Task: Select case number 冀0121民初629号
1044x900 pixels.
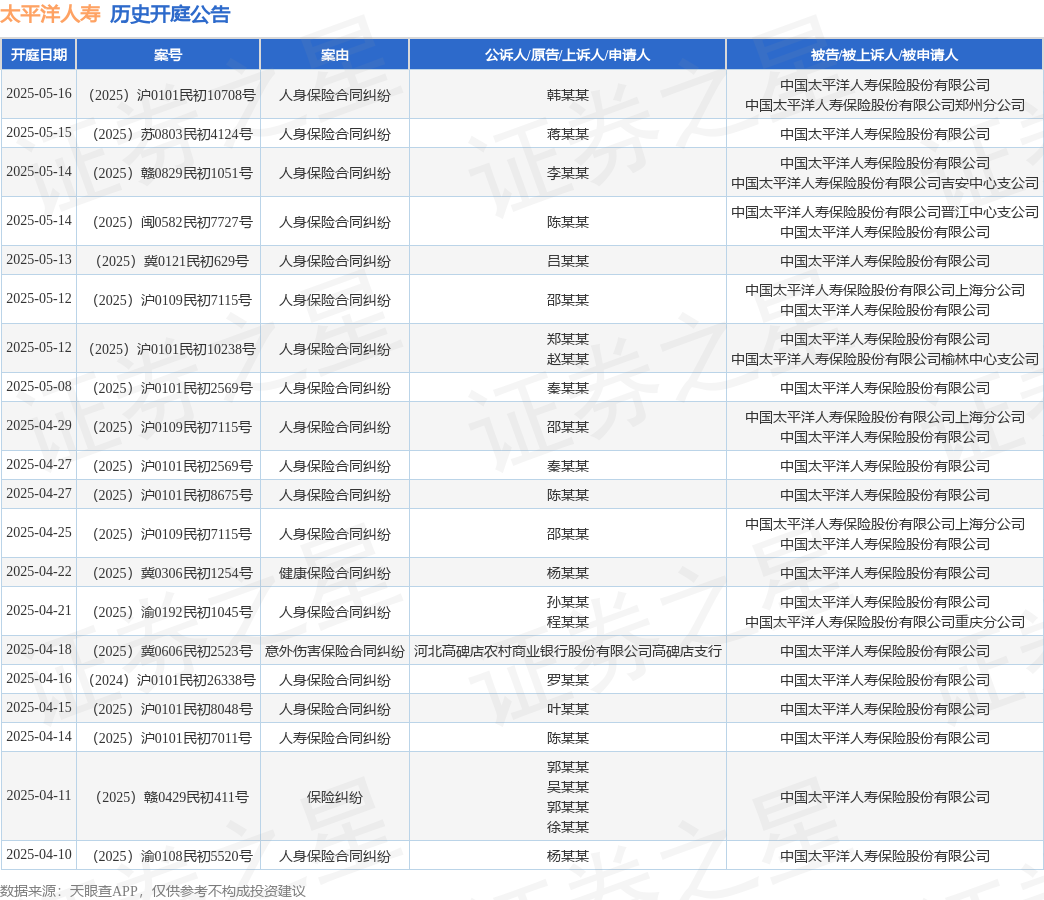Action: coord(172,261)
